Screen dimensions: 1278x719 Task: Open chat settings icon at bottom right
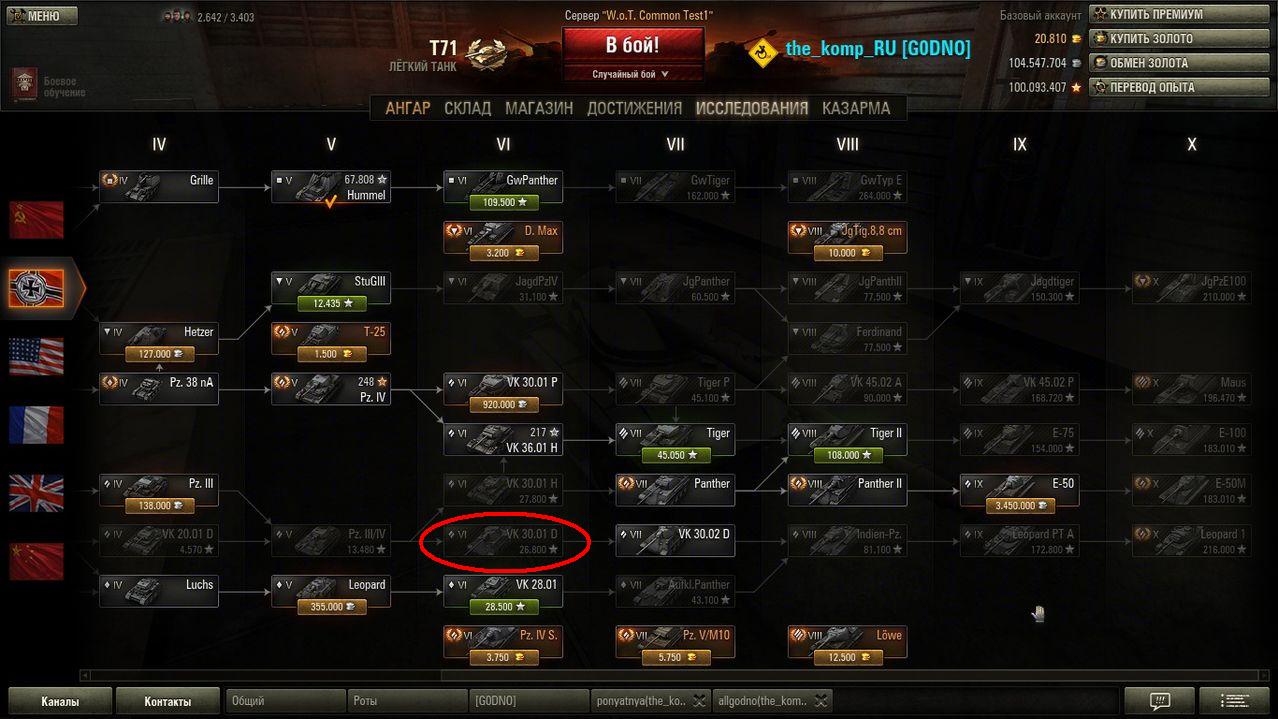tap(1159, 701)
